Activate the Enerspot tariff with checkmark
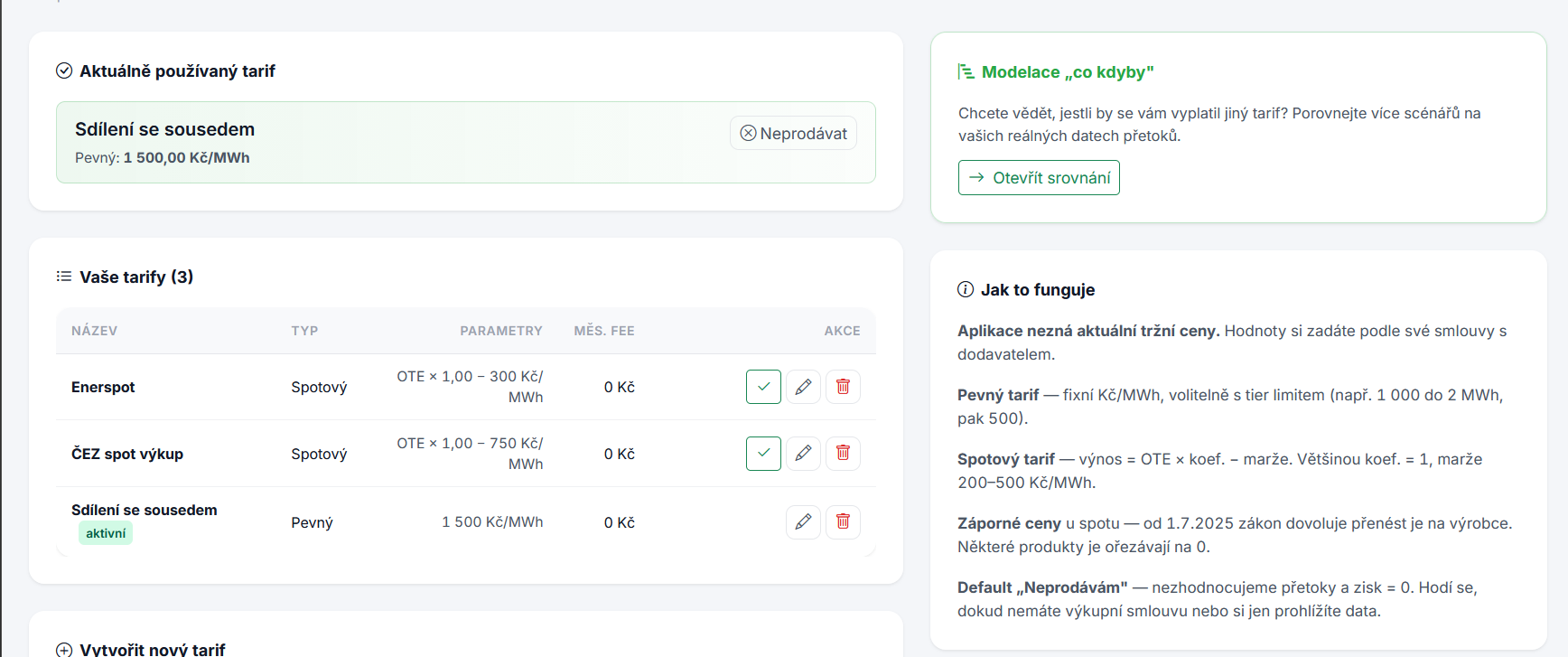Viewport: 1568px width, 657px height. pyautogui.click(x=763, y=387)
